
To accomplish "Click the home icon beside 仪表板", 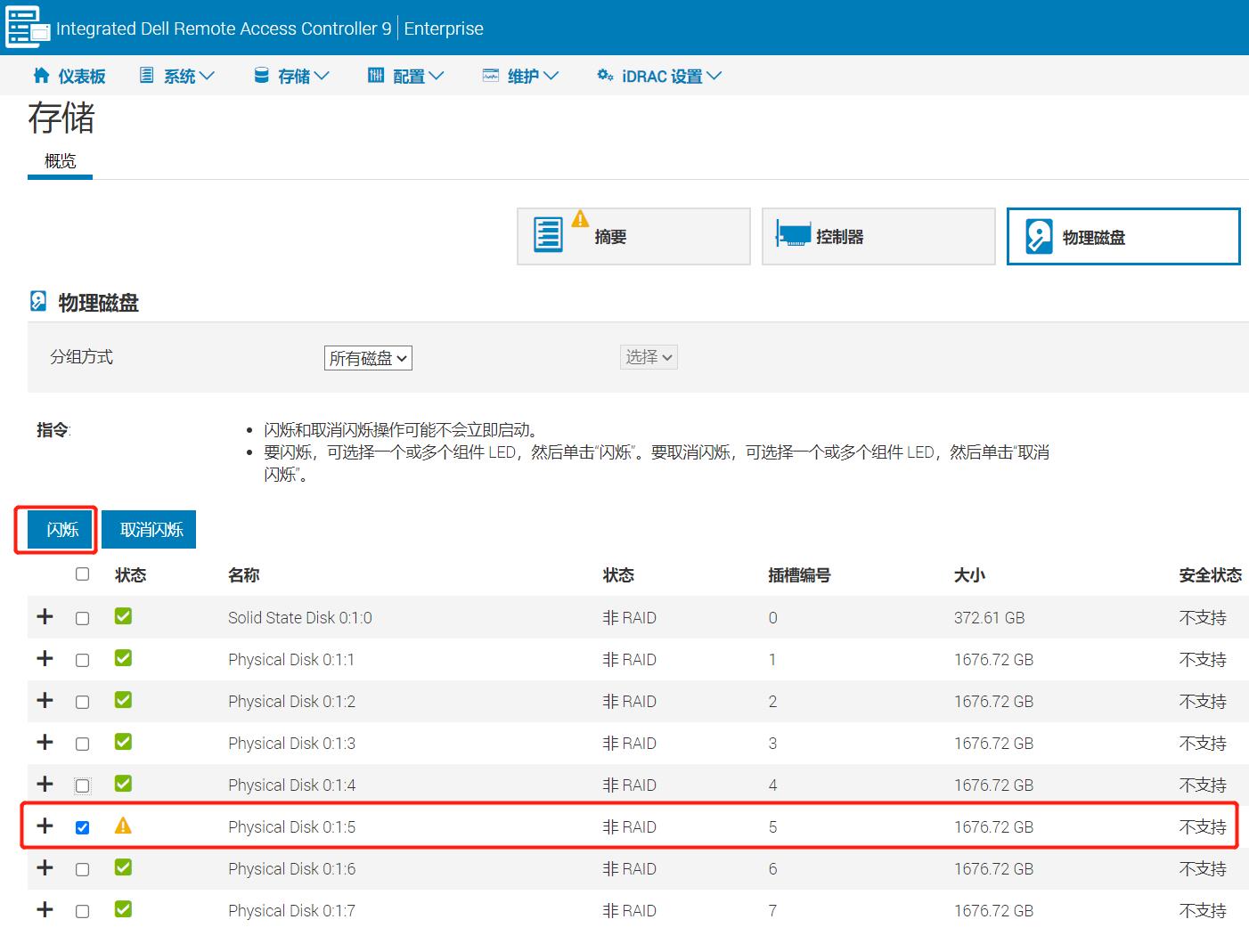I will (41, 76).
